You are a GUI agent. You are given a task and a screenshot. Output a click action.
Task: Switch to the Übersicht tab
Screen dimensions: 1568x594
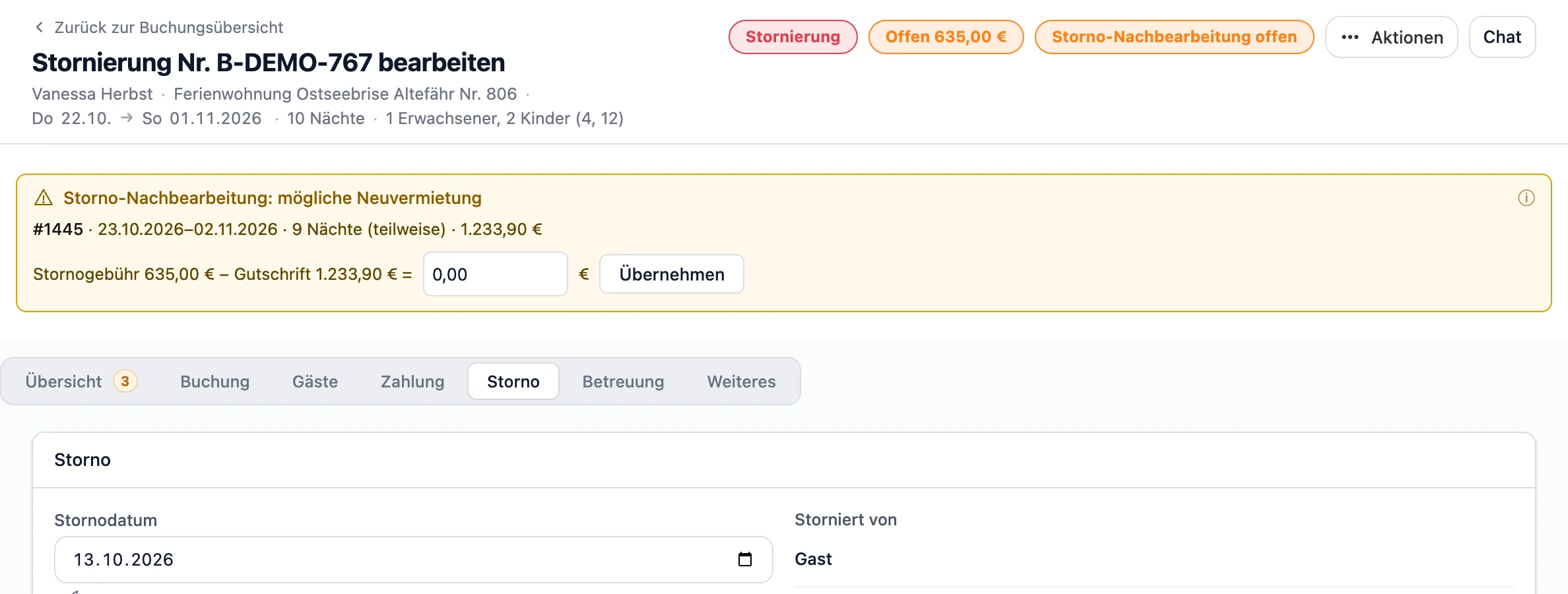point(81,381)
